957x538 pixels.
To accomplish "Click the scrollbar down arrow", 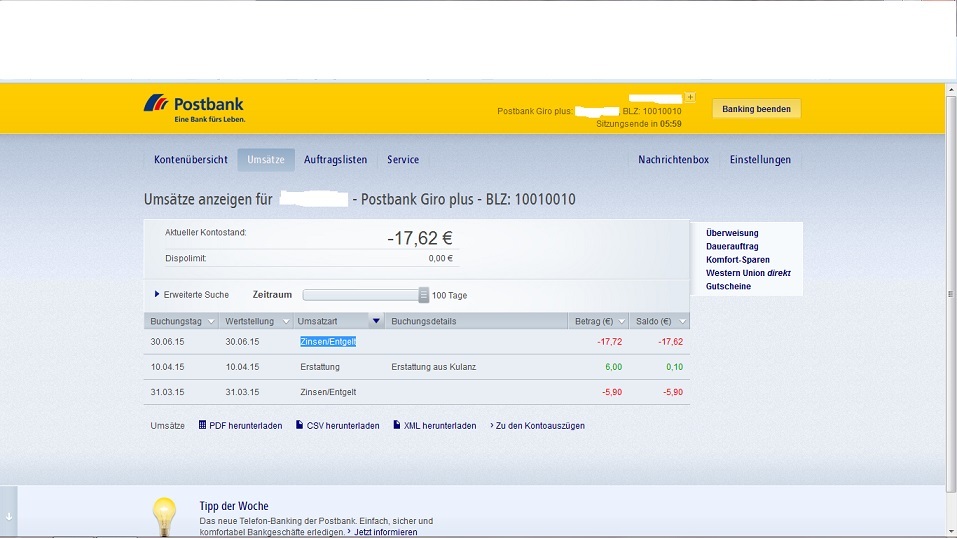I will 951,533.
